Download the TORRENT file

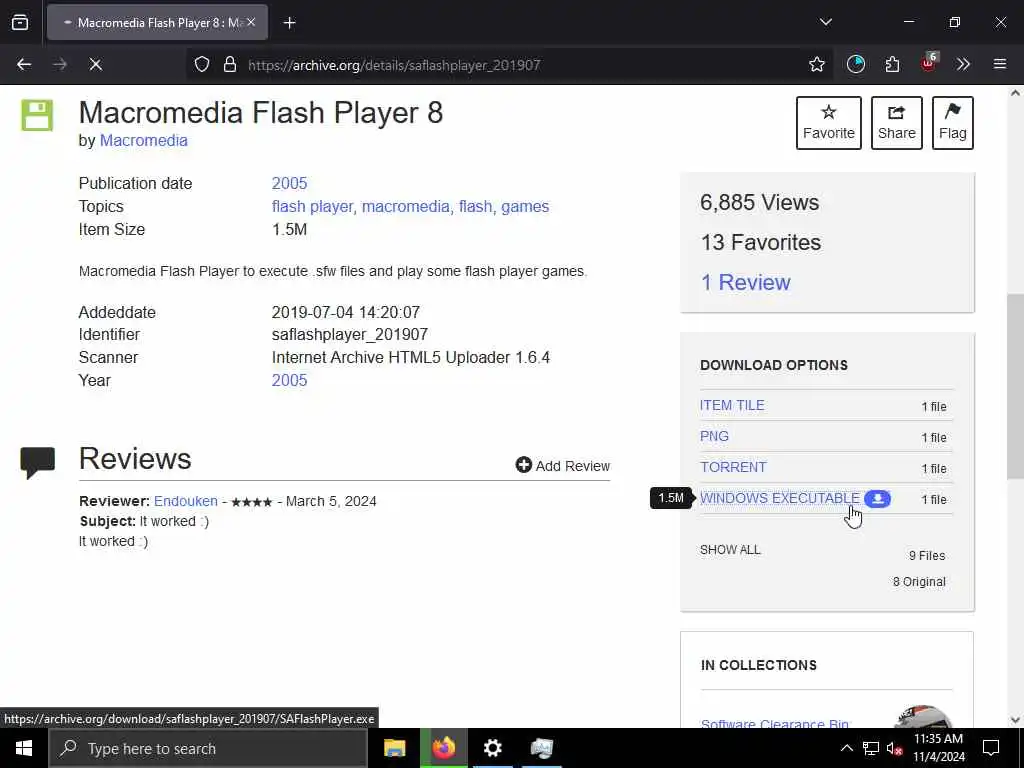click(733, 467)
